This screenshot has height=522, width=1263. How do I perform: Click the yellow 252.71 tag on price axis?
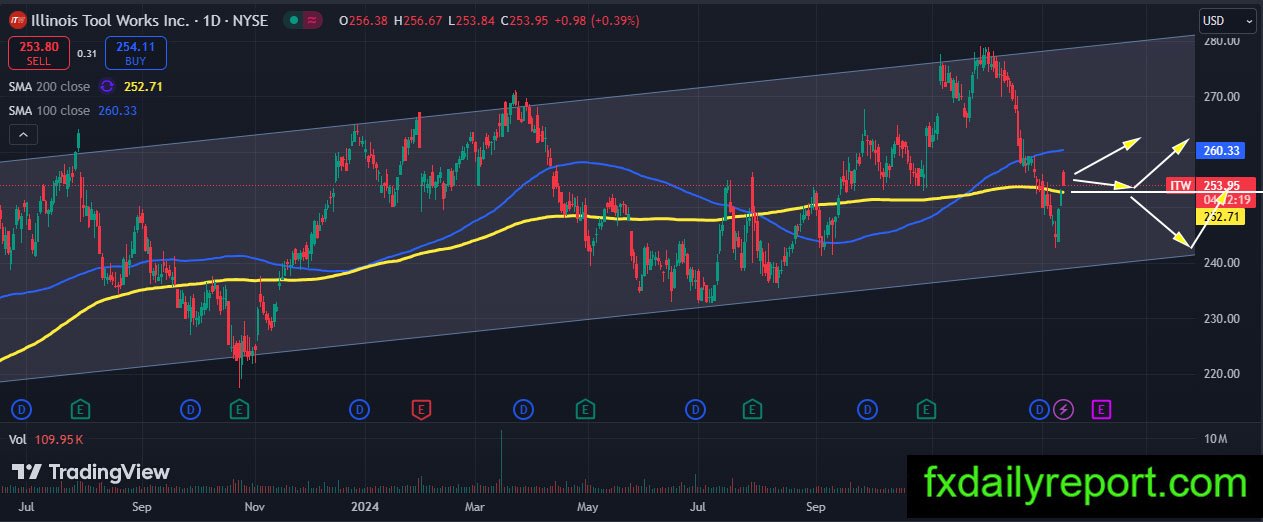click(1219, 216)
